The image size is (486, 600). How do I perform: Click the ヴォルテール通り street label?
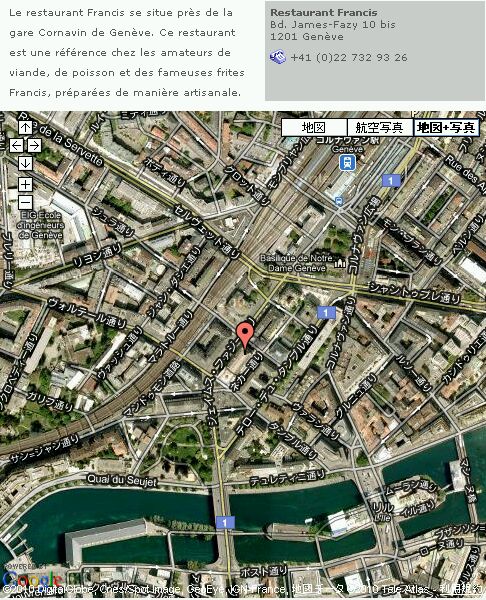tap(87, 313)
